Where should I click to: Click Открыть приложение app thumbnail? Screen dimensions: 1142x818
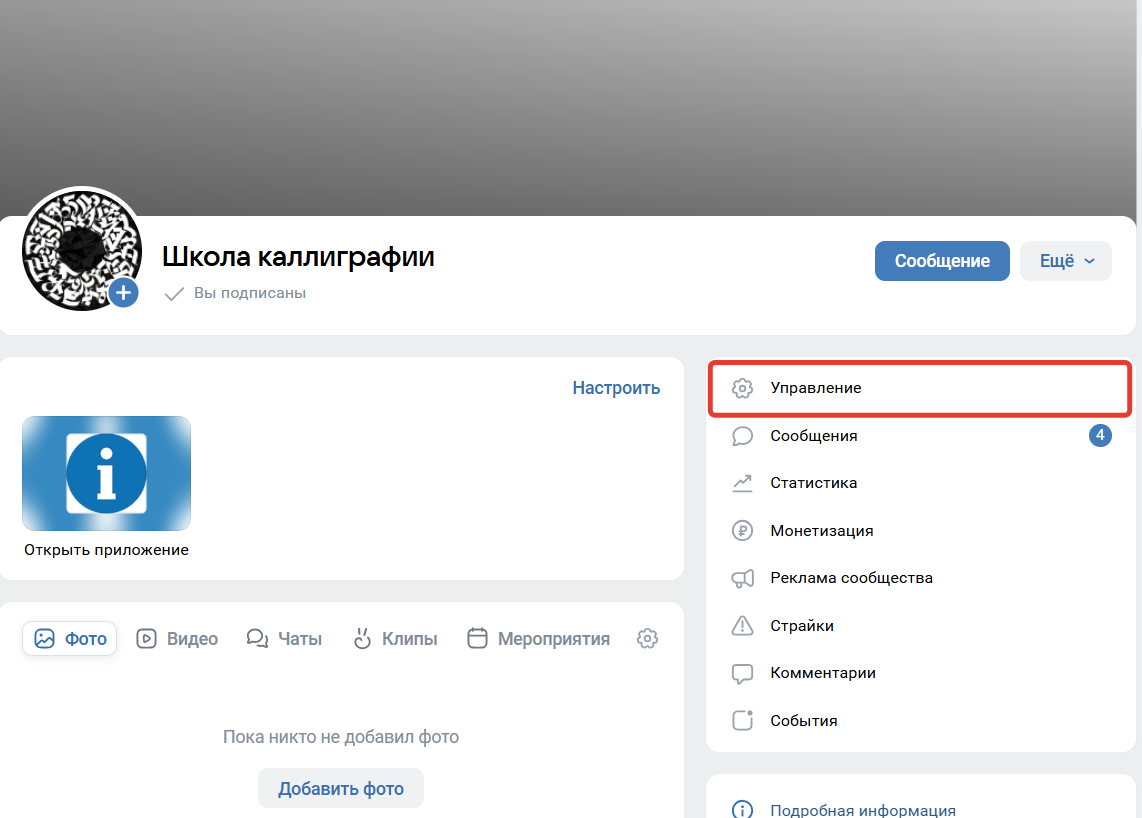[106, 473]
